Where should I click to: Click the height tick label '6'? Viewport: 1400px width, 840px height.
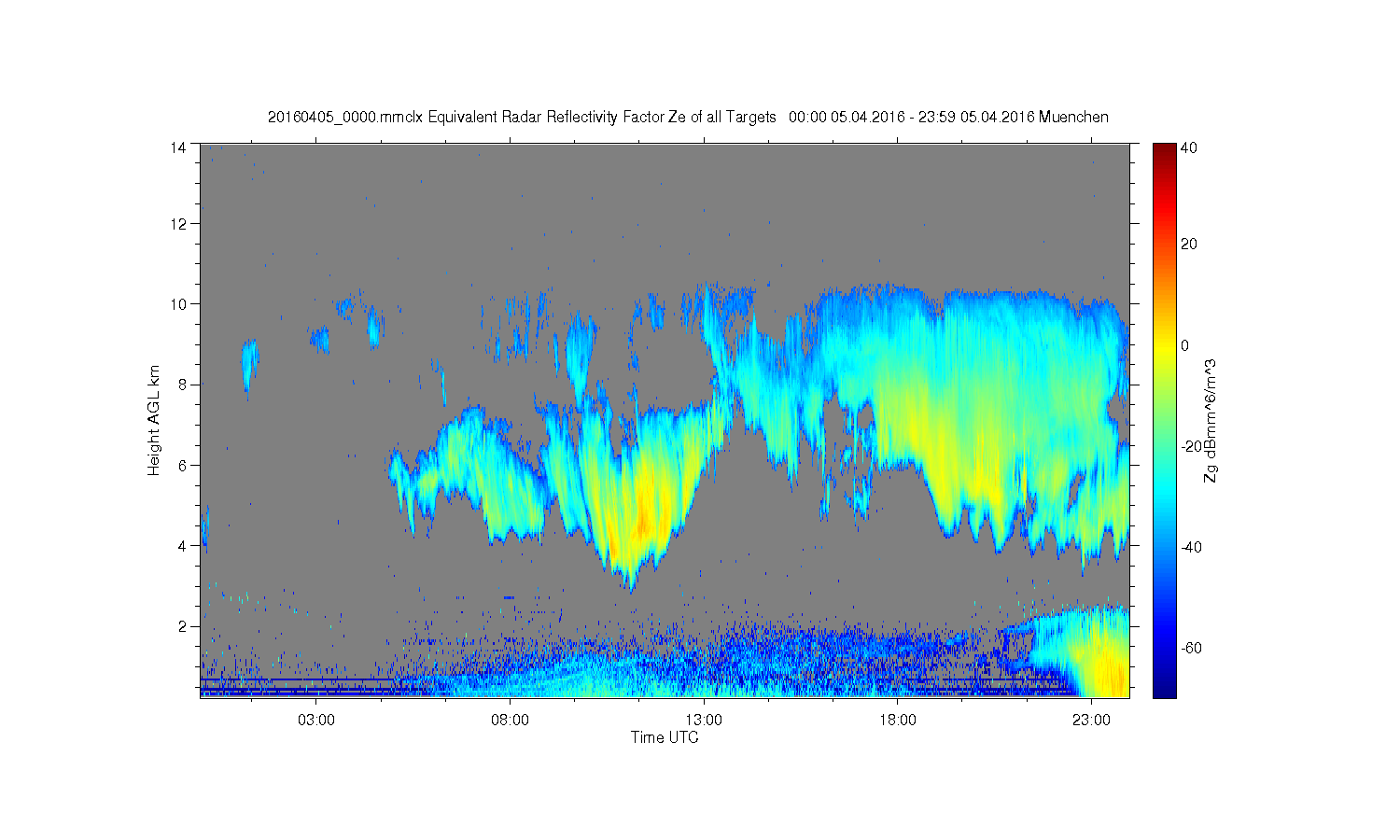[x=182, y=465]
